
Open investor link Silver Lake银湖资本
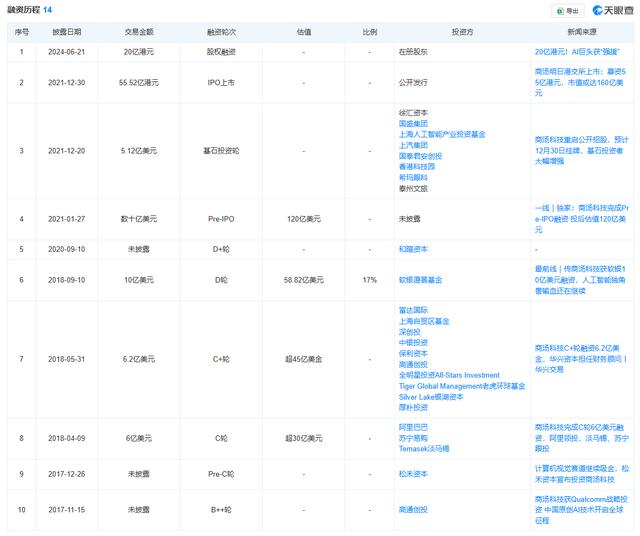431,397
